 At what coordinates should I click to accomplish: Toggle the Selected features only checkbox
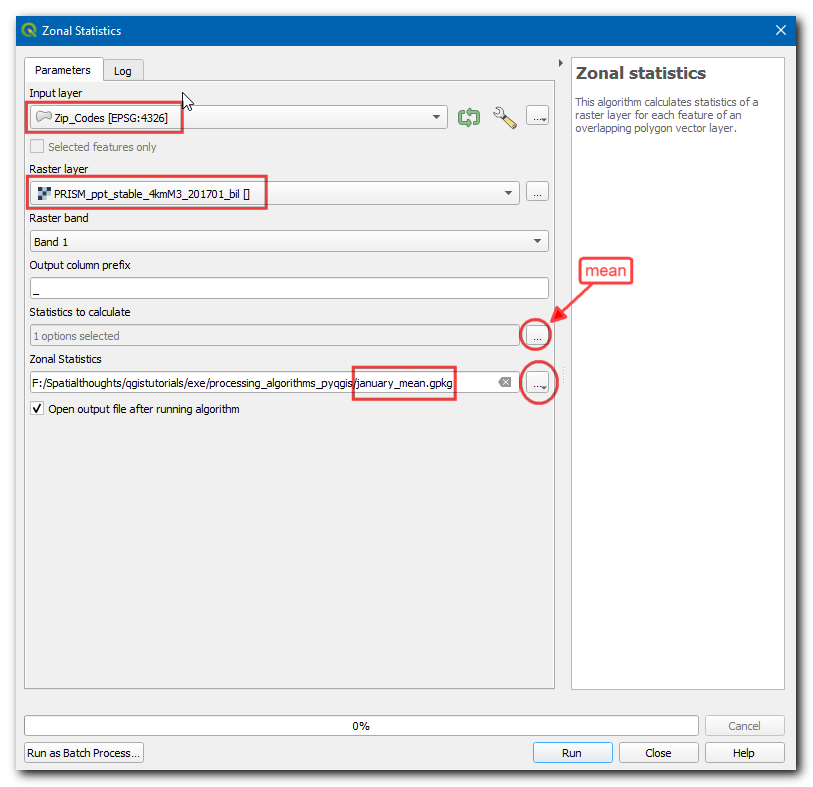point(38,147)
